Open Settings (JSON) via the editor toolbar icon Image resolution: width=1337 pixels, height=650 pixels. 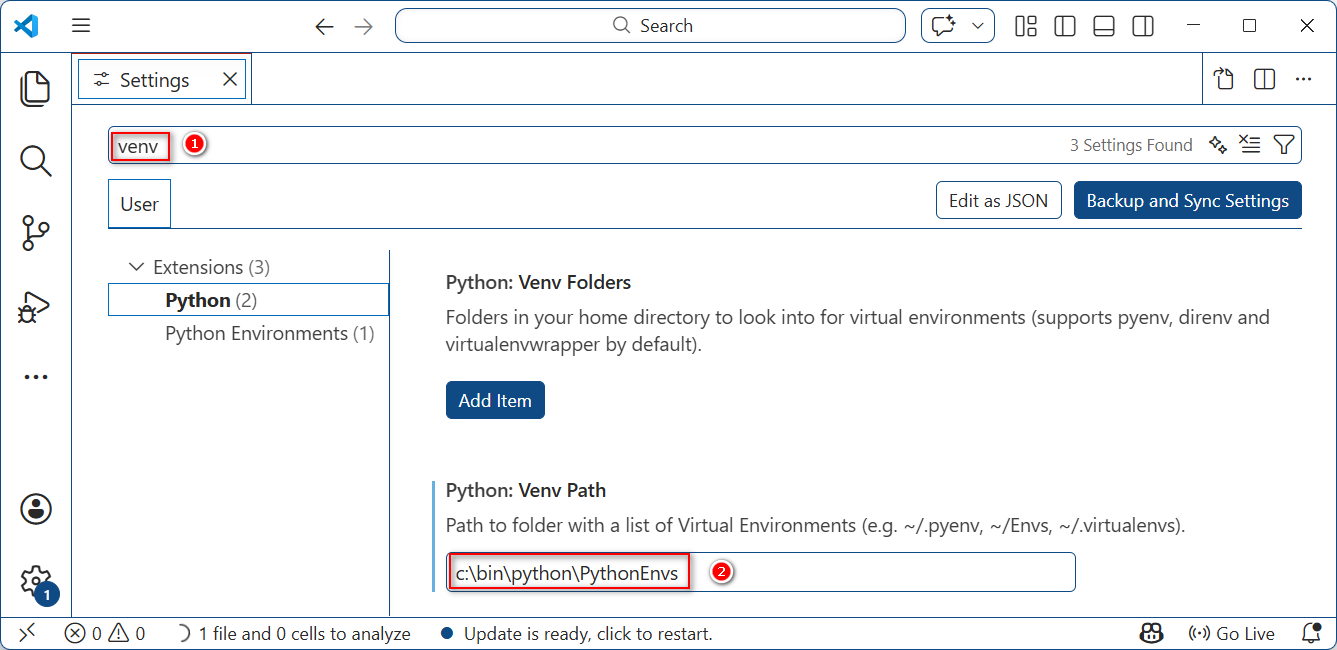1223,78
